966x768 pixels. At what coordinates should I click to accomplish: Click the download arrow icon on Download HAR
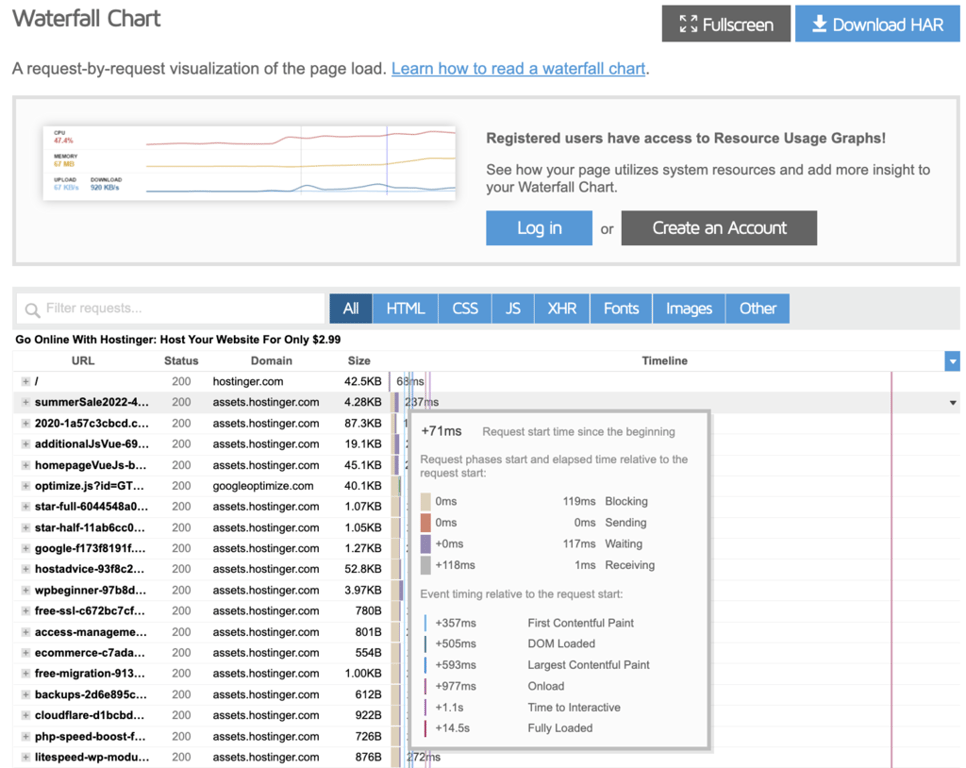point(822,24)
